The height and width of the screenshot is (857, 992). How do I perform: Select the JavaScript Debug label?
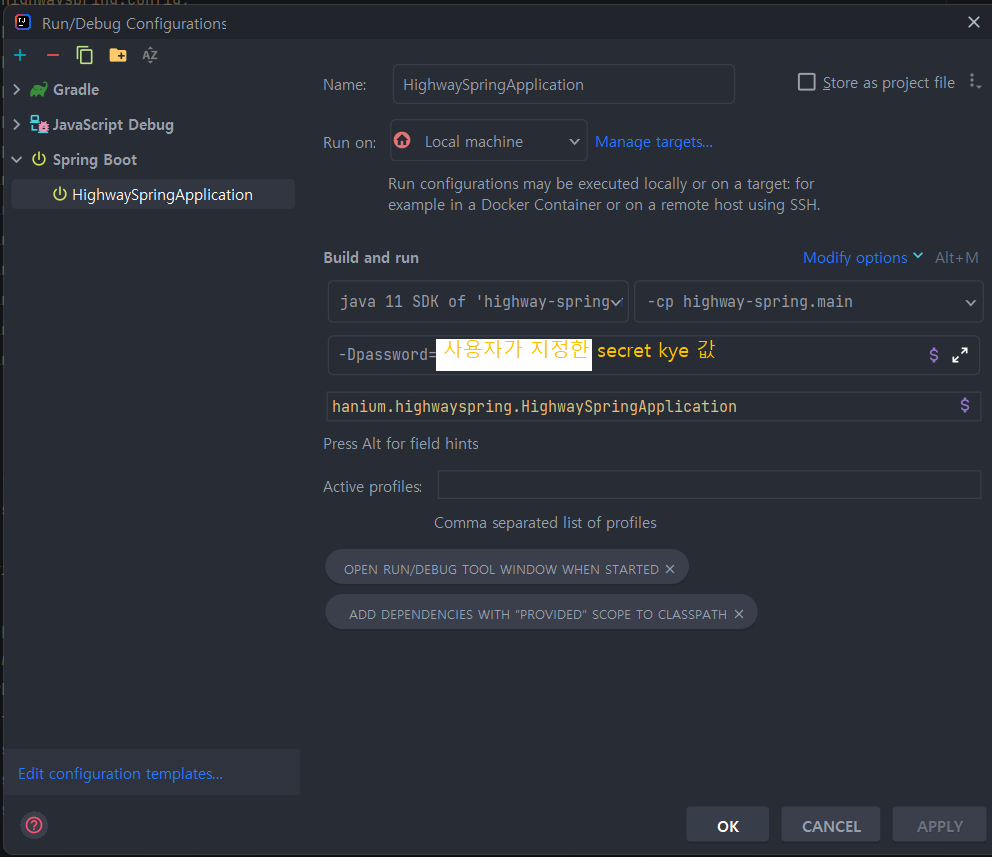point(113,125)
